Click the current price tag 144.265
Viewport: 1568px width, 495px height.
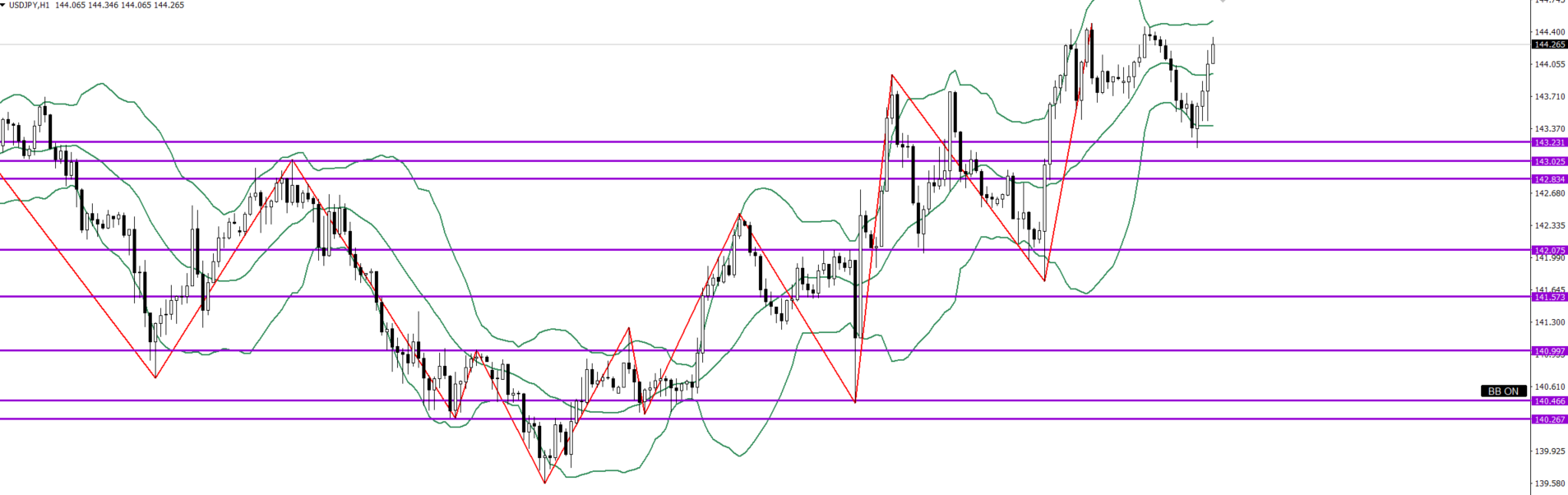1549,44
